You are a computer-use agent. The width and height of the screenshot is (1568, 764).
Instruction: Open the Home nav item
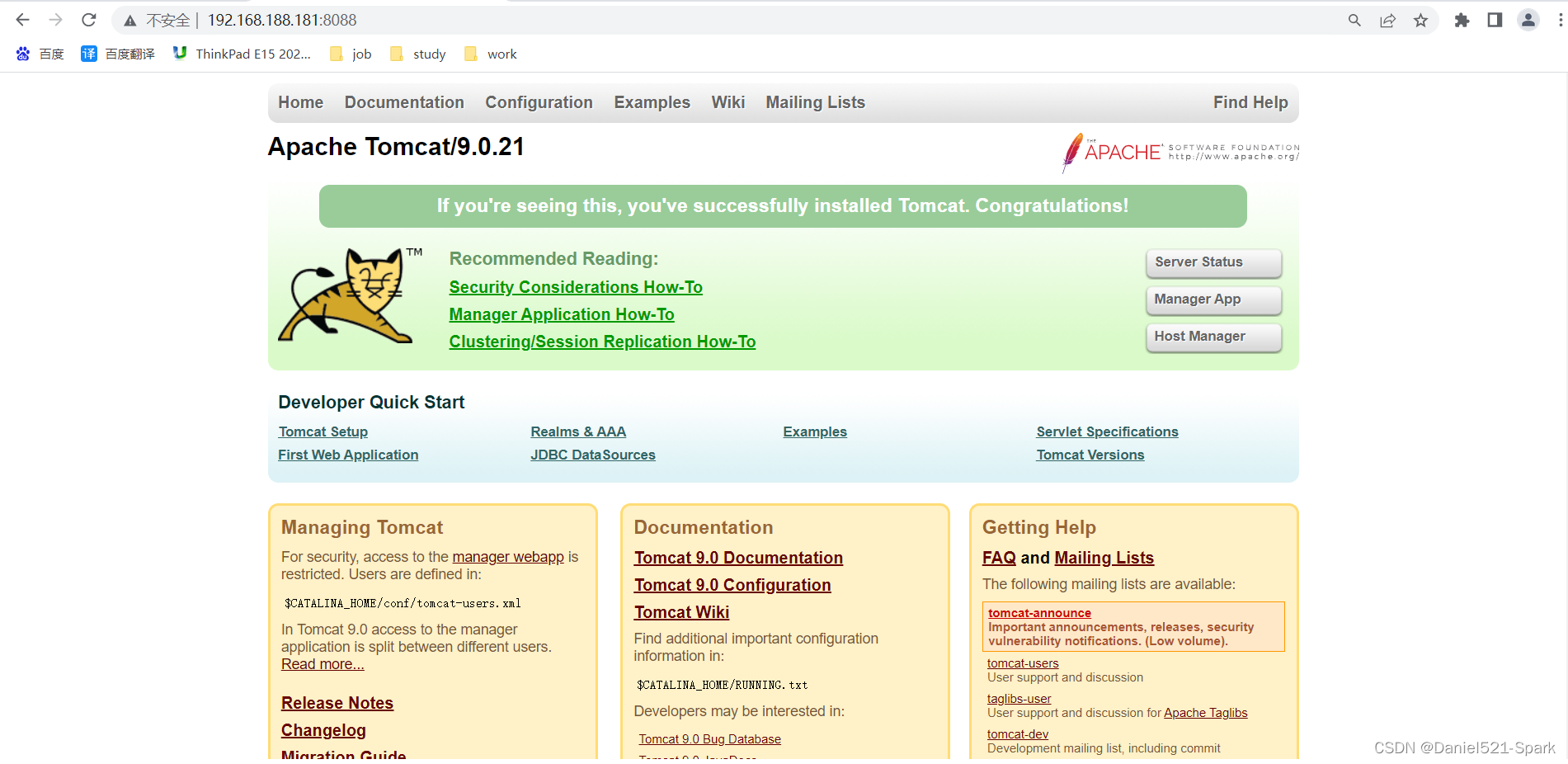click(x=301, y=102)
